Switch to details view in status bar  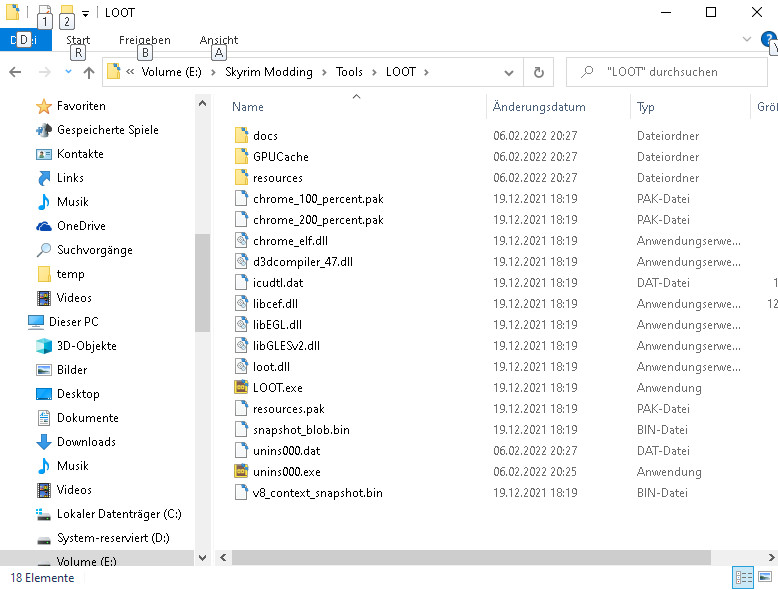coord(743,577)
